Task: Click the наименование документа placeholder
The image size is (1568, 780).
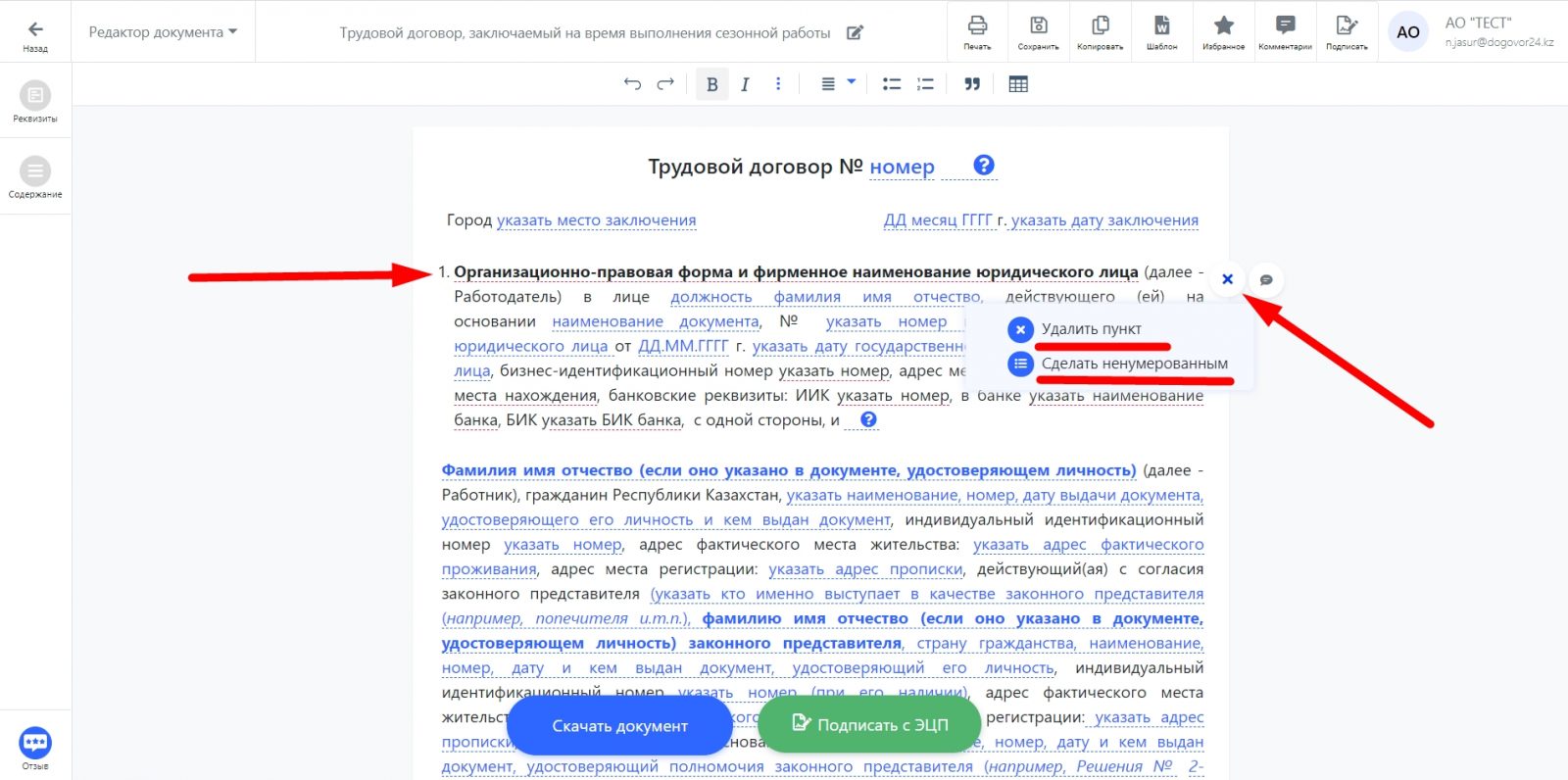Action: tap(656, 321)
